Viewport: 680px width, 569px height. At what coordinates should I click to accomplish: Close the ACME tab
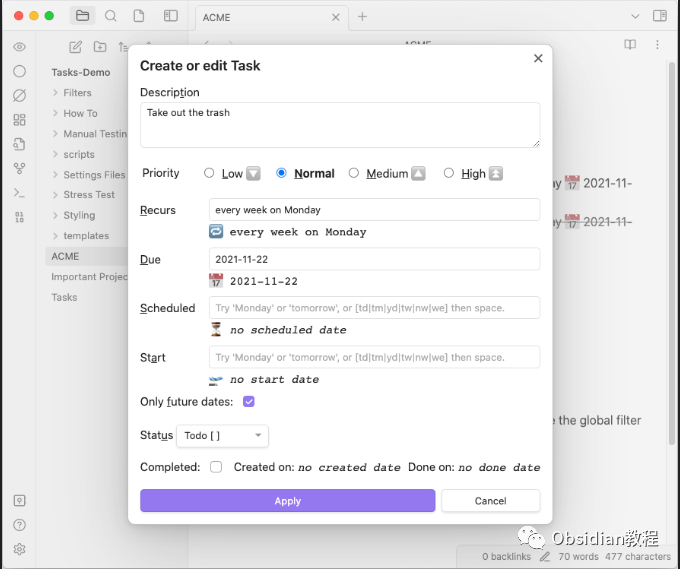335,17
